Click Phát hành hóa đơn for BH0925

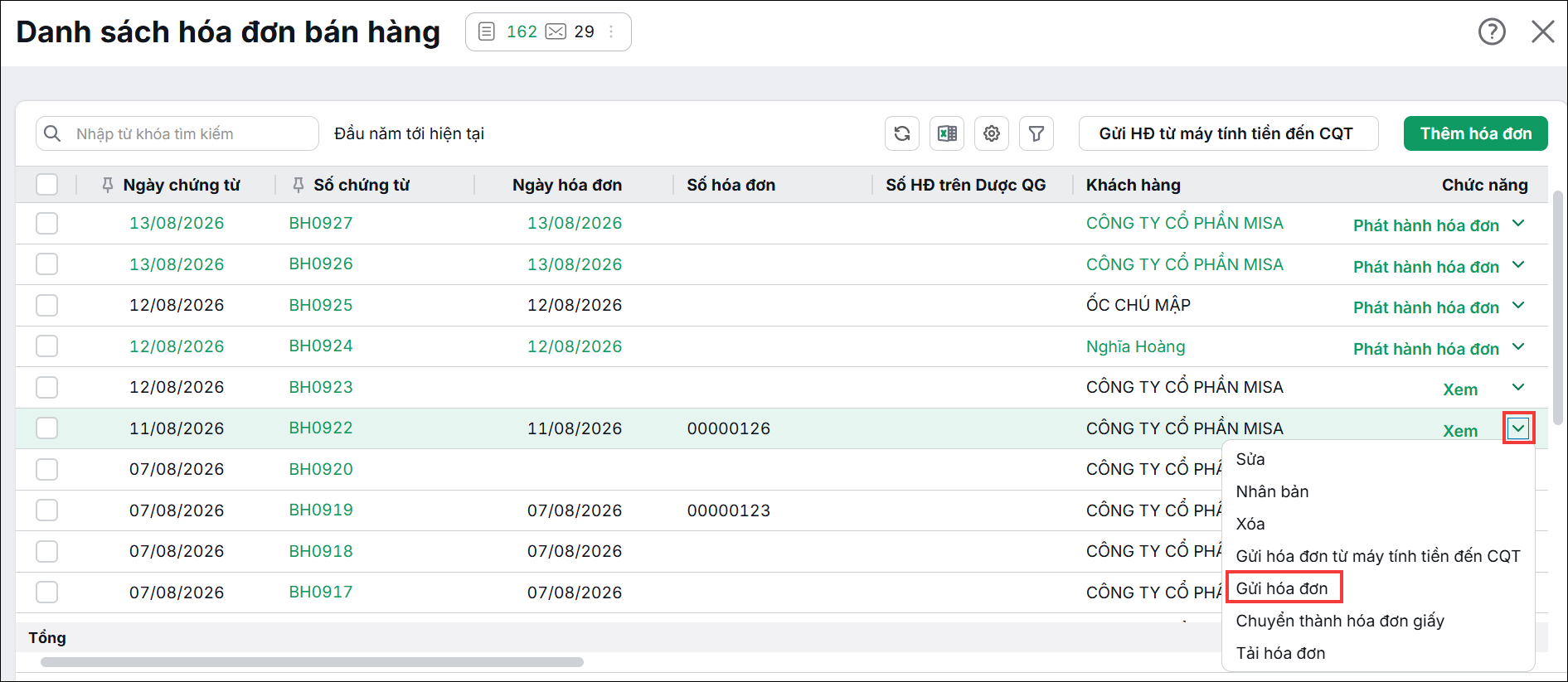click(1426, 307)
